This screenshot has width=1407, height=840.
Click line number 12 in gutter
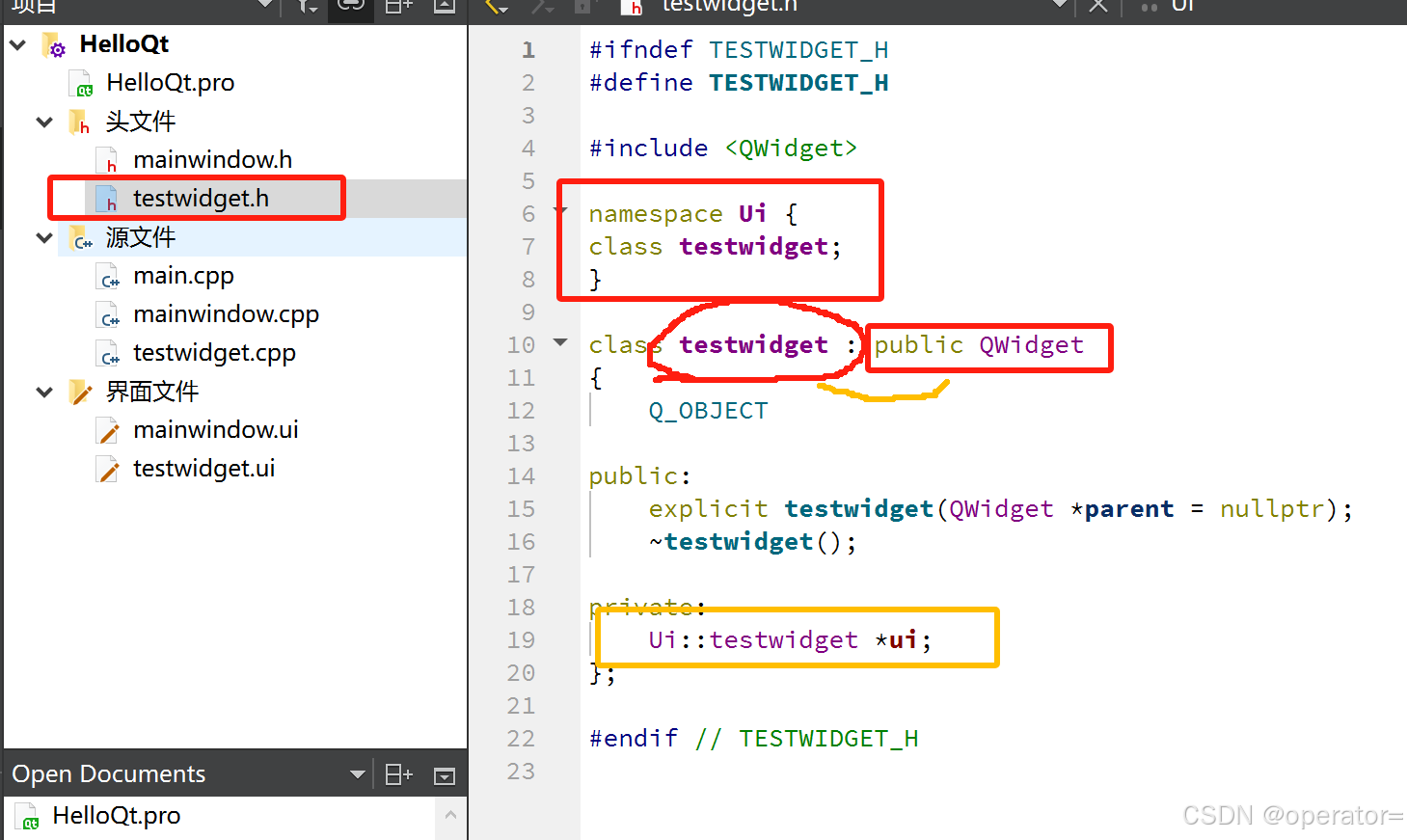(521, 411)
